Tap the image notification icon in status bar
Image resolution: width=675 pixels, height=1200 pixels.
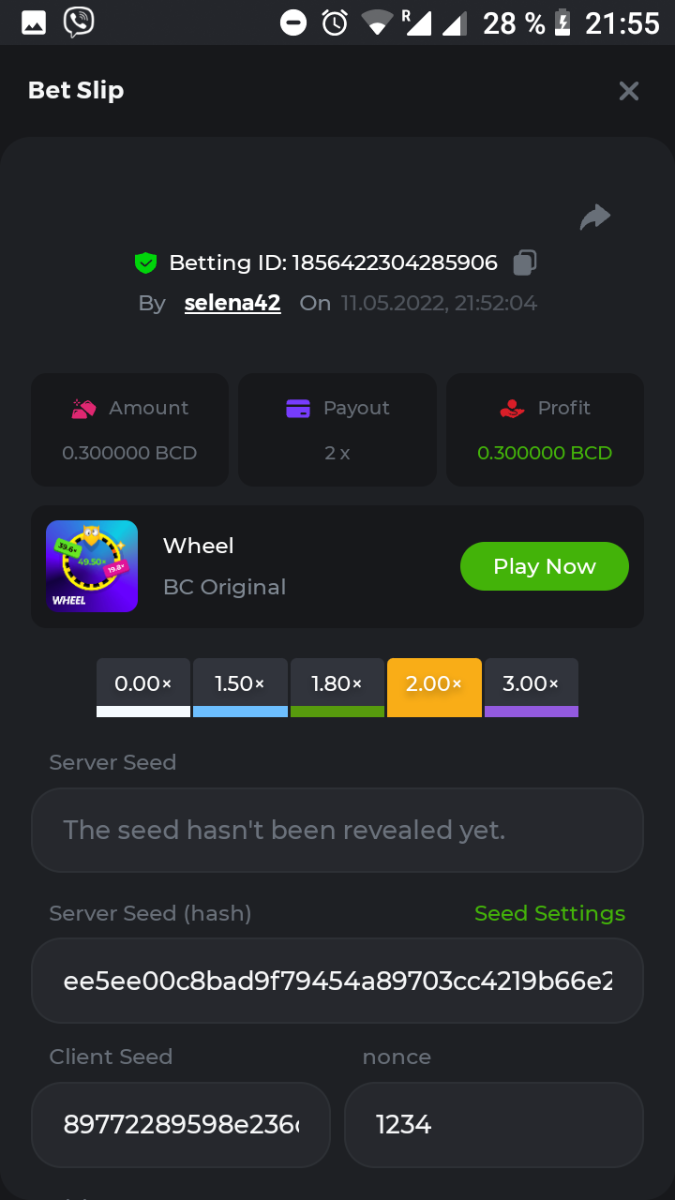click(x=33, y=22)
